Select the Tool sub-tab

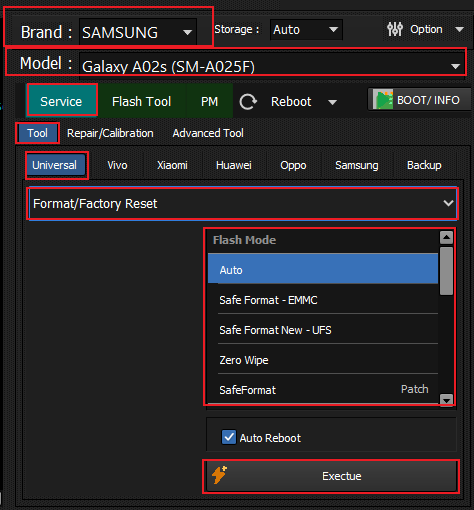pyautogui.click(x=37, y=133)
